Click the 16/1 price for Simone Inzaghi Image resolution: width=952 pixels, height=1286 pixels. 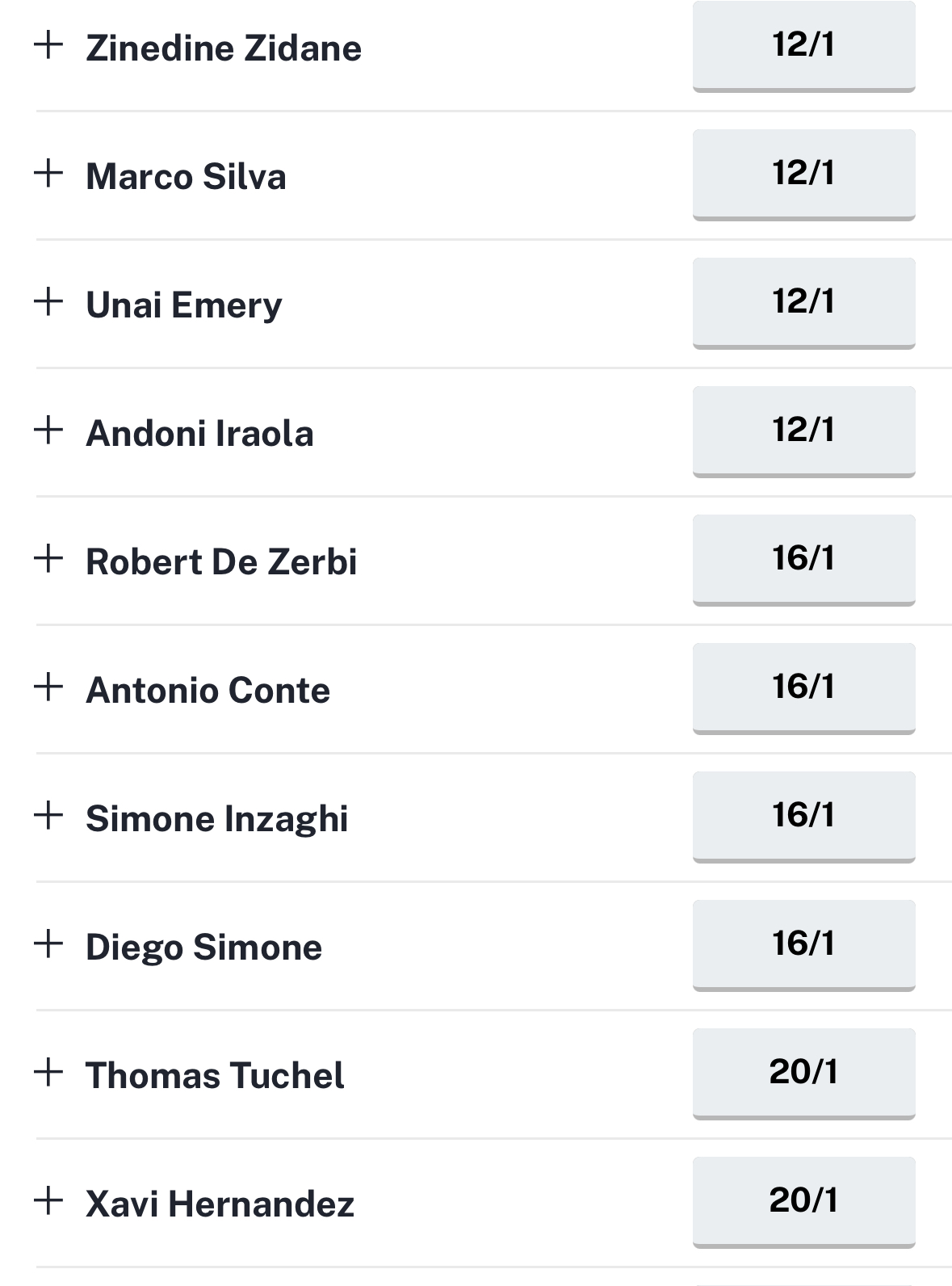pyautogui.click(x=803, y=817)
